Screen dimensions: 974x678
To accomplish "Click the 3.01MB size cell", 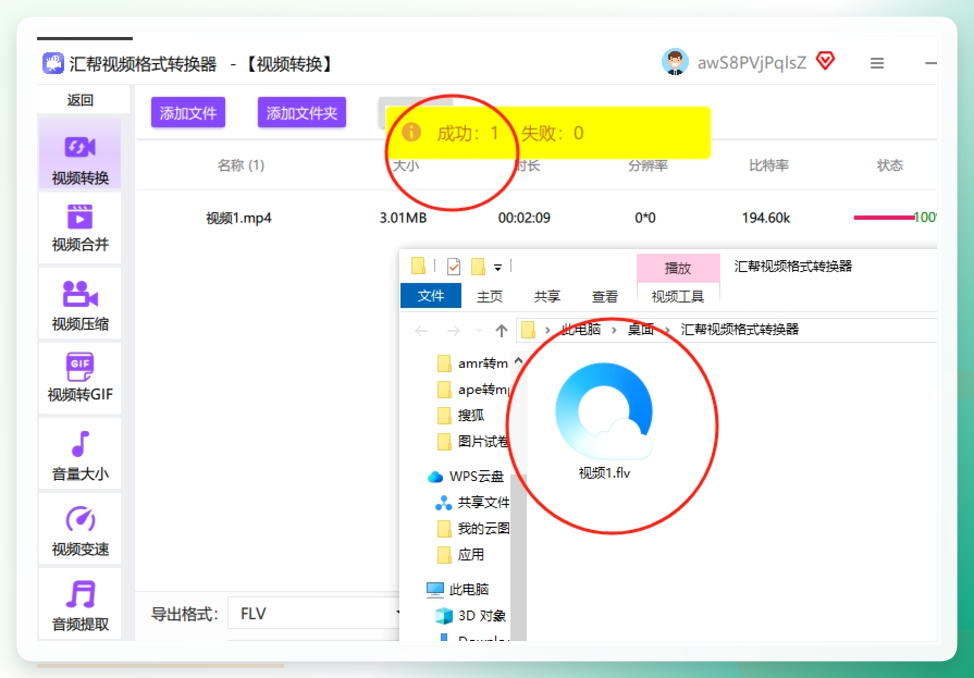I will 403,218.
